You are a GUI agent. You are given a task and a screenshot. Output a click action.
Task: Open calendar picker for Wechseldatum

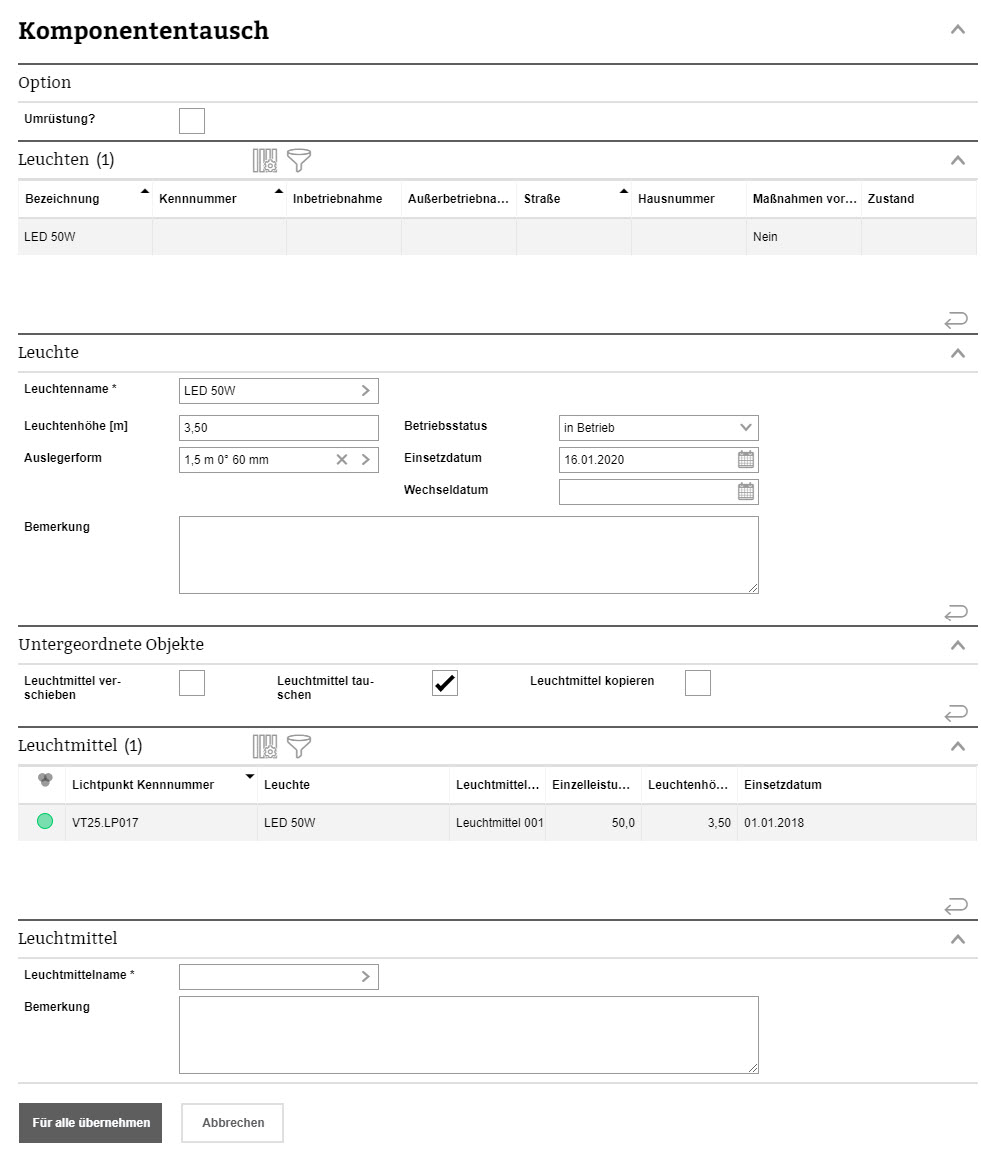745,492
